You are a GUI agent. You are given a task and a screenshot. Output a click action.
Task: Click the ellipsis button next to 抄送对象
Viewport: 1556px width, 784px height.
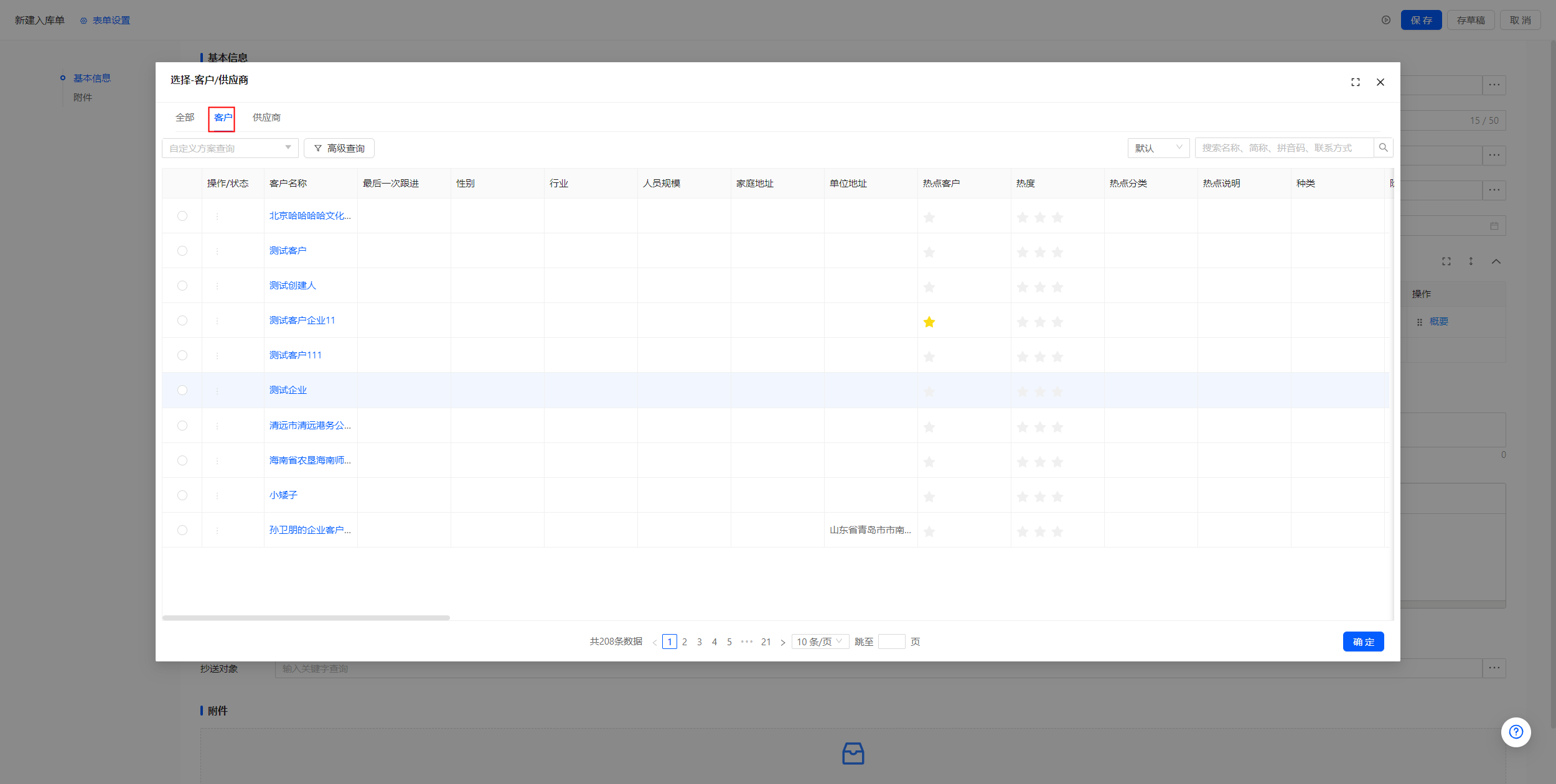point(1494,668)
